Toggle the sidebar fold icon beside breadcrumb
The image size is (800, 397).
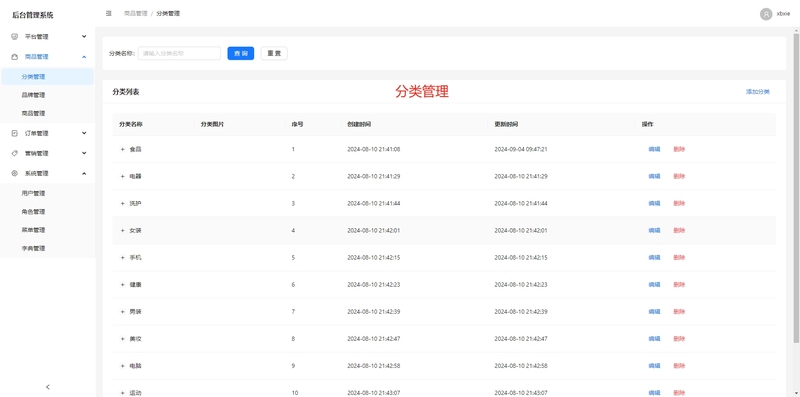pos(109,14)
